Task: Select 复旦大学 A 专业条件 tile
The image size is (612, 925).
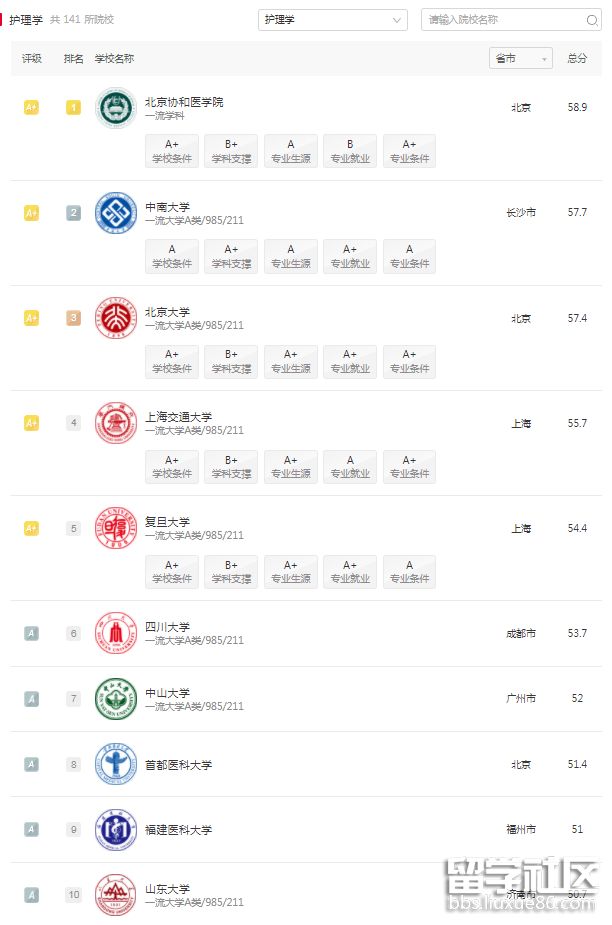Action: coord(409,572)
